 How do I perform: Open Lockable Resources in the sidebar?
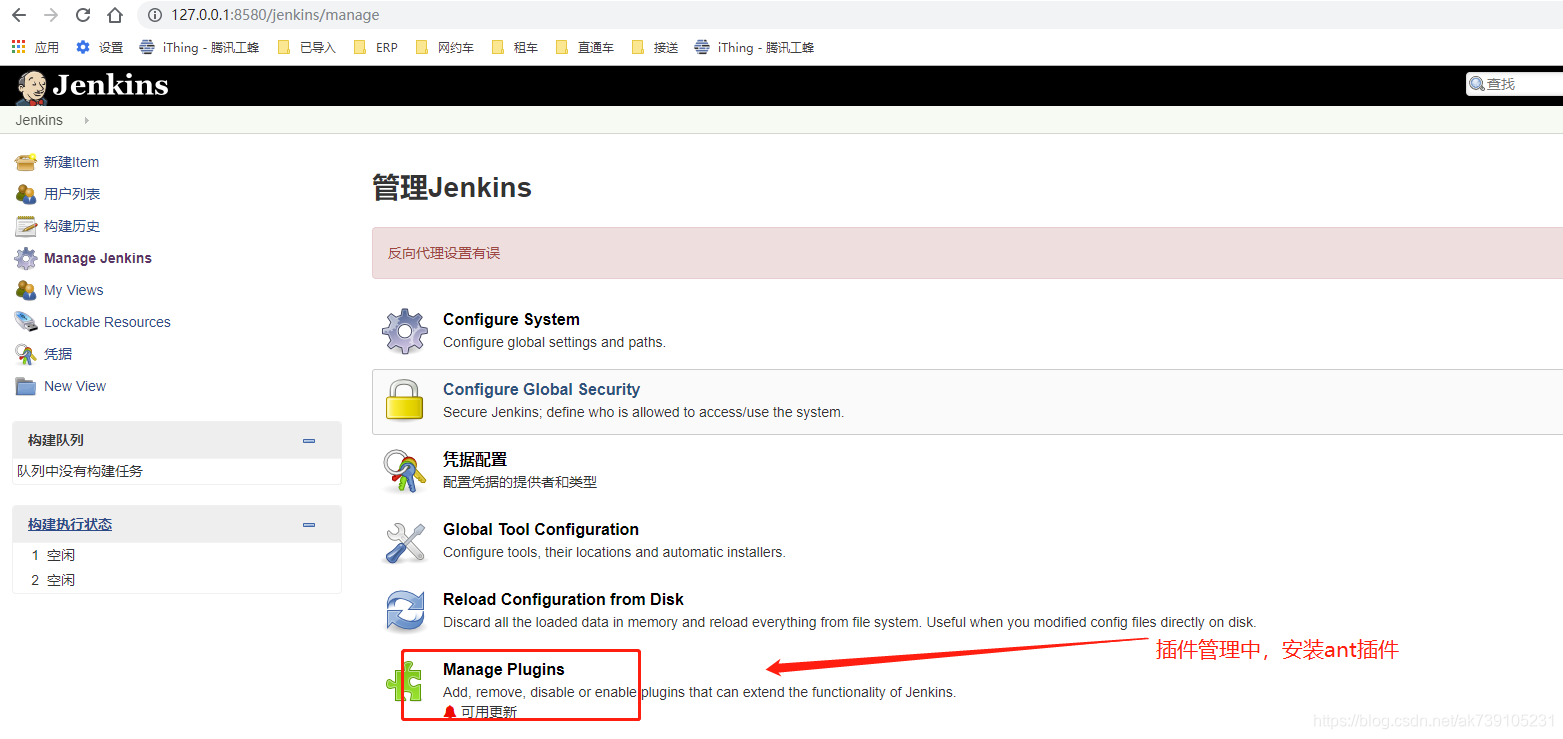107,322
